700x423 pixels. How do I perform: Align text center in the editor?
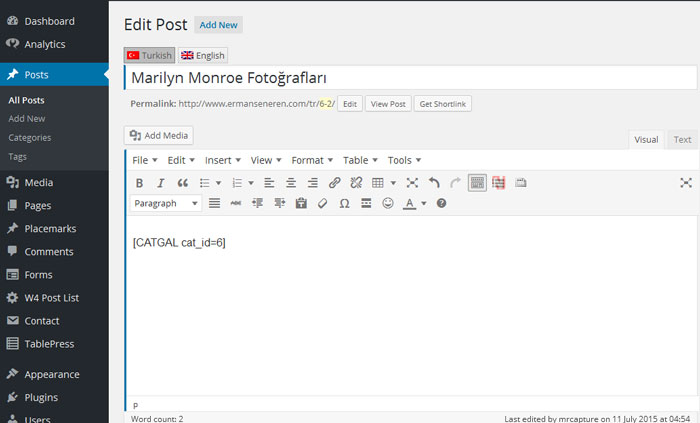point(291,183)
